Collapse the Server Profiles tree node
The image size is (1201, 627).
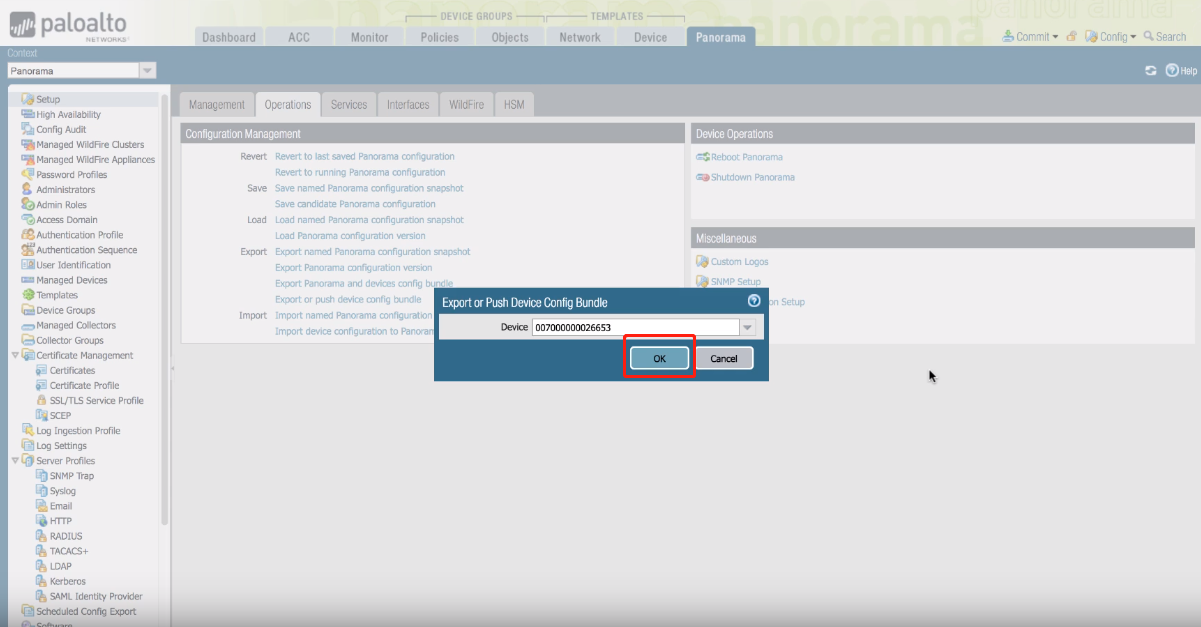coord(15,461)
